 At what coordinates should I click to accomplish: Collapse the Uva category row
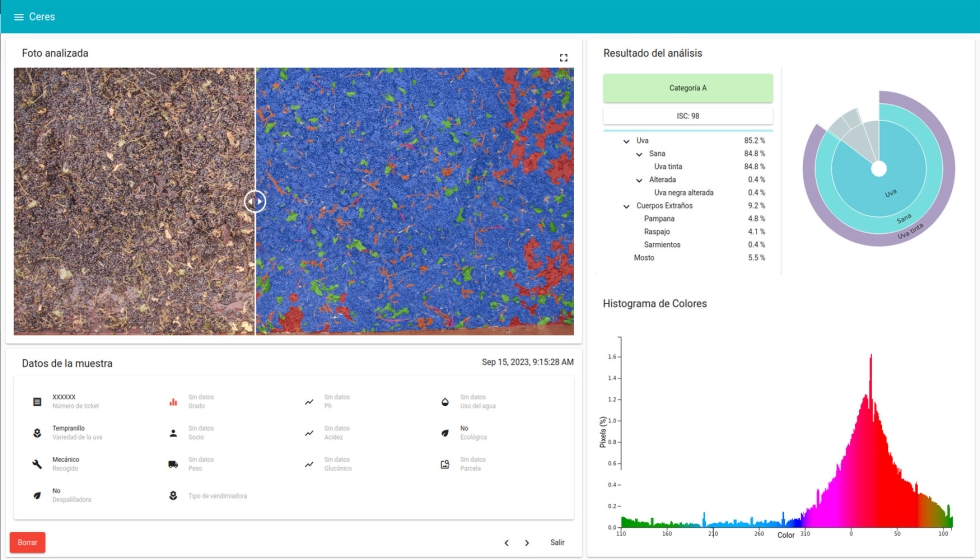(626, 141)
